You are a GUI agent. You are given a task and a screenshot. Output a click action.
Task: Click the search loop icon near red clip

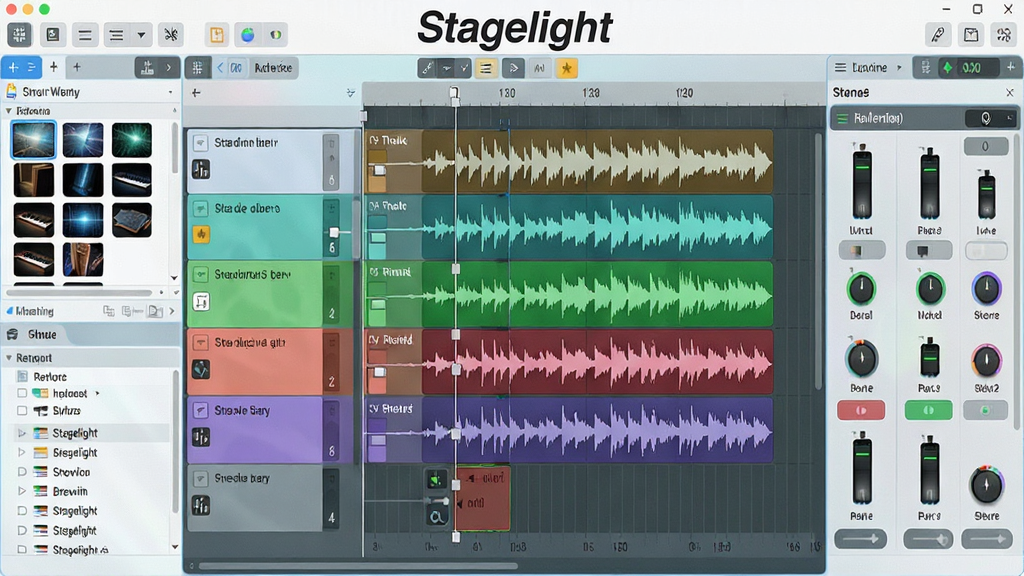point(436,517)
